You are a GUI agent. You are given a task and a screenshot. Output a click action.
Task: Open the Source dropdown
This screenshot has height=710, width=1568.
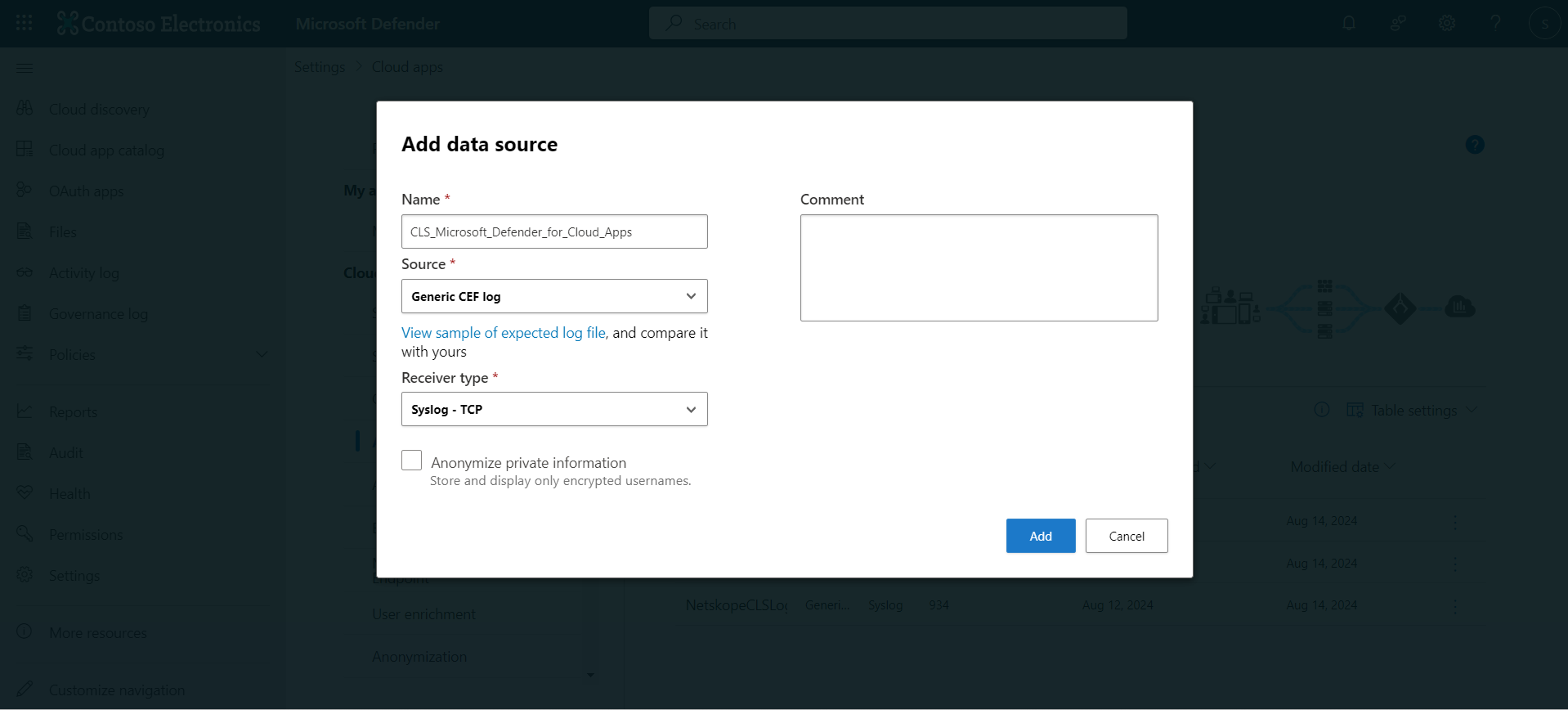554,296
